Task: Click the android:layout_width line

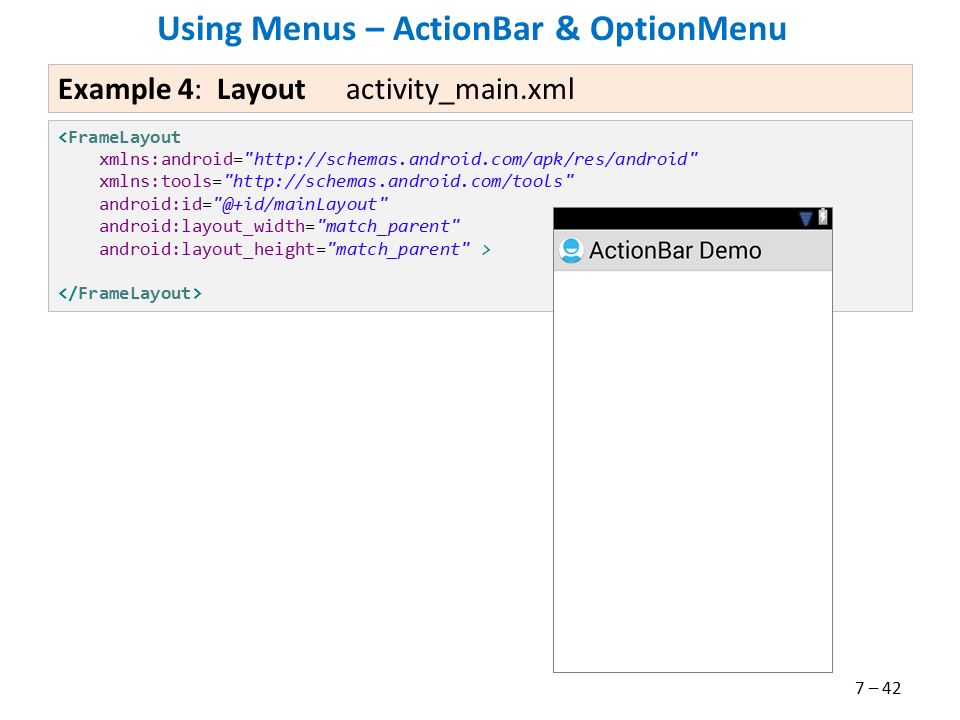Action: [279, 227]
